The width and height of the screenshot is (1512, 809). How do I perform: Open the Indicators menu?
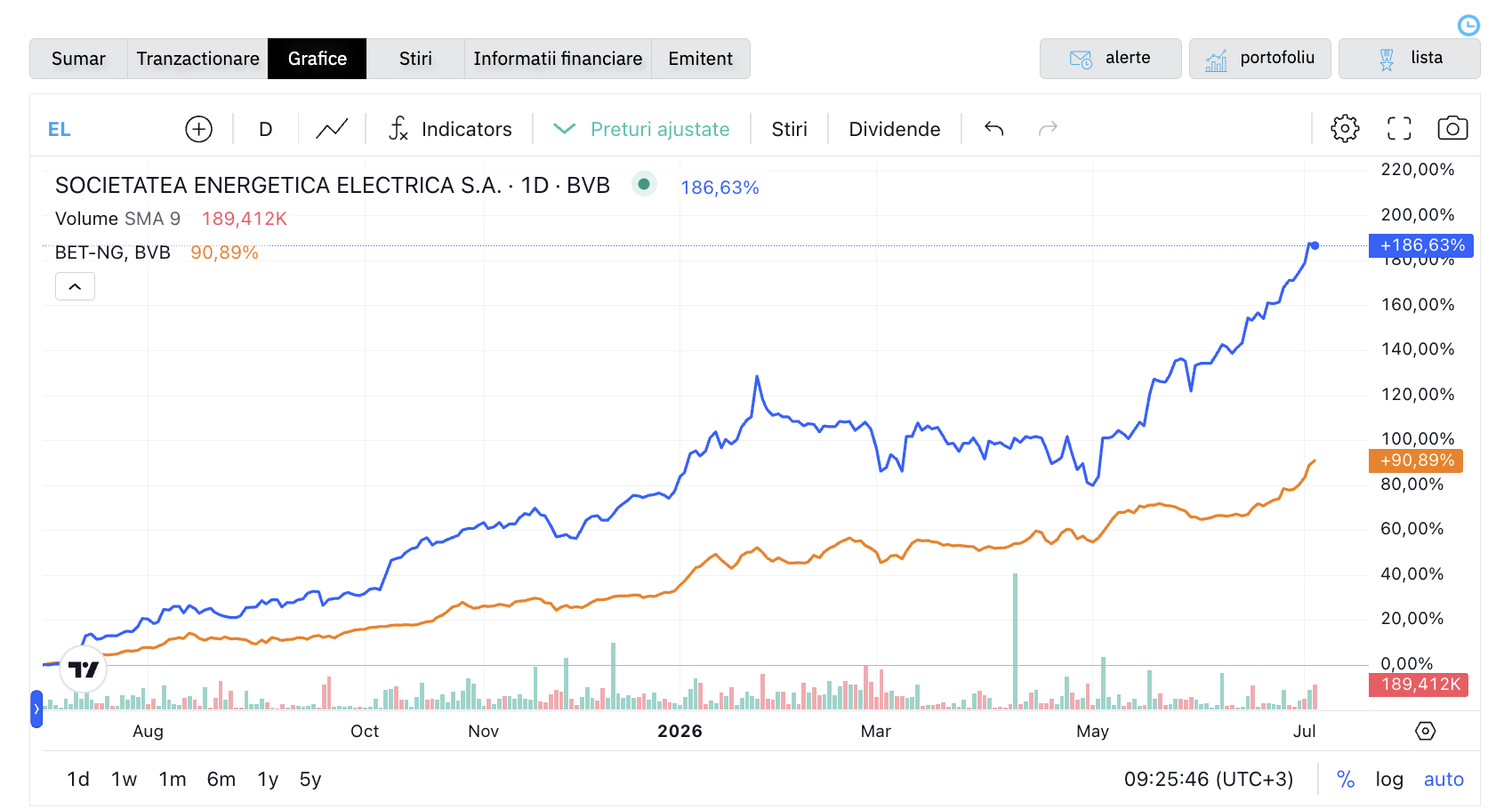click(450, 129)
